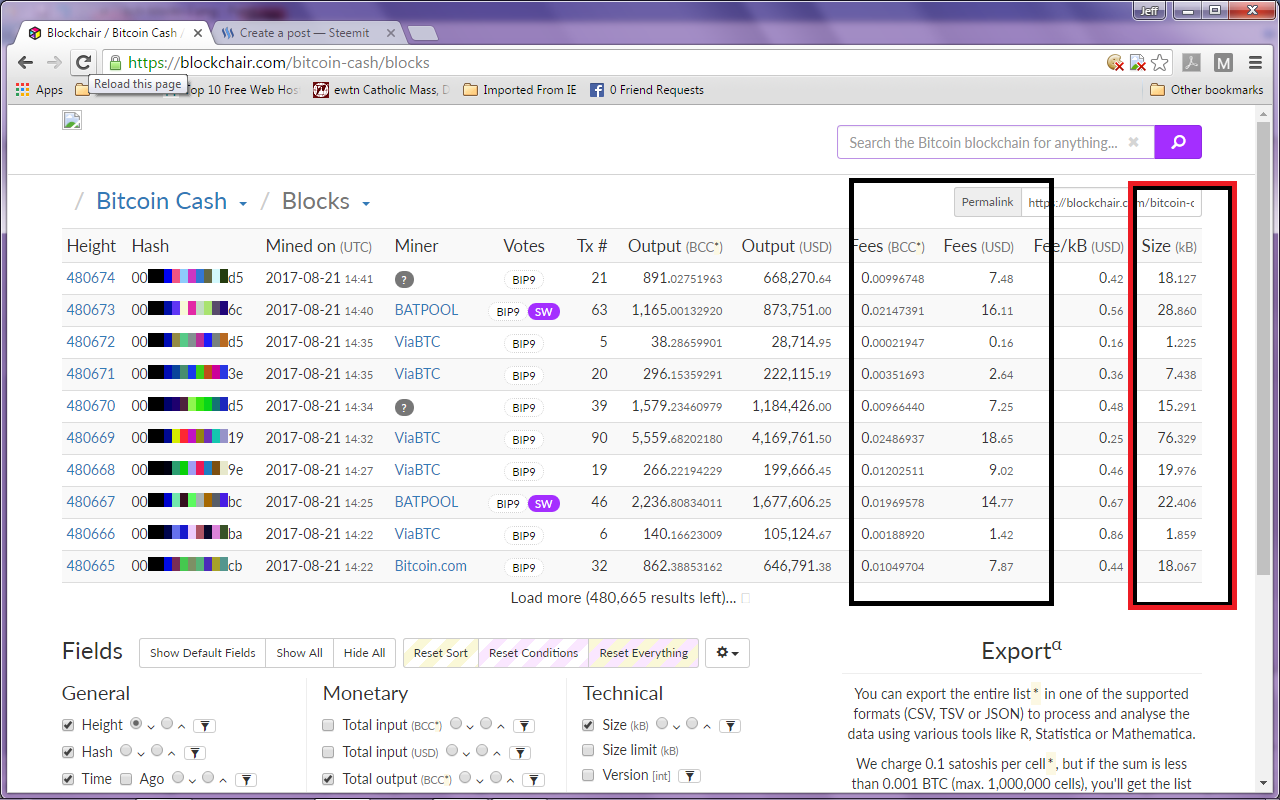1280x800 pixels.
Task: Click the Reset Everything button
Action: 644,653
